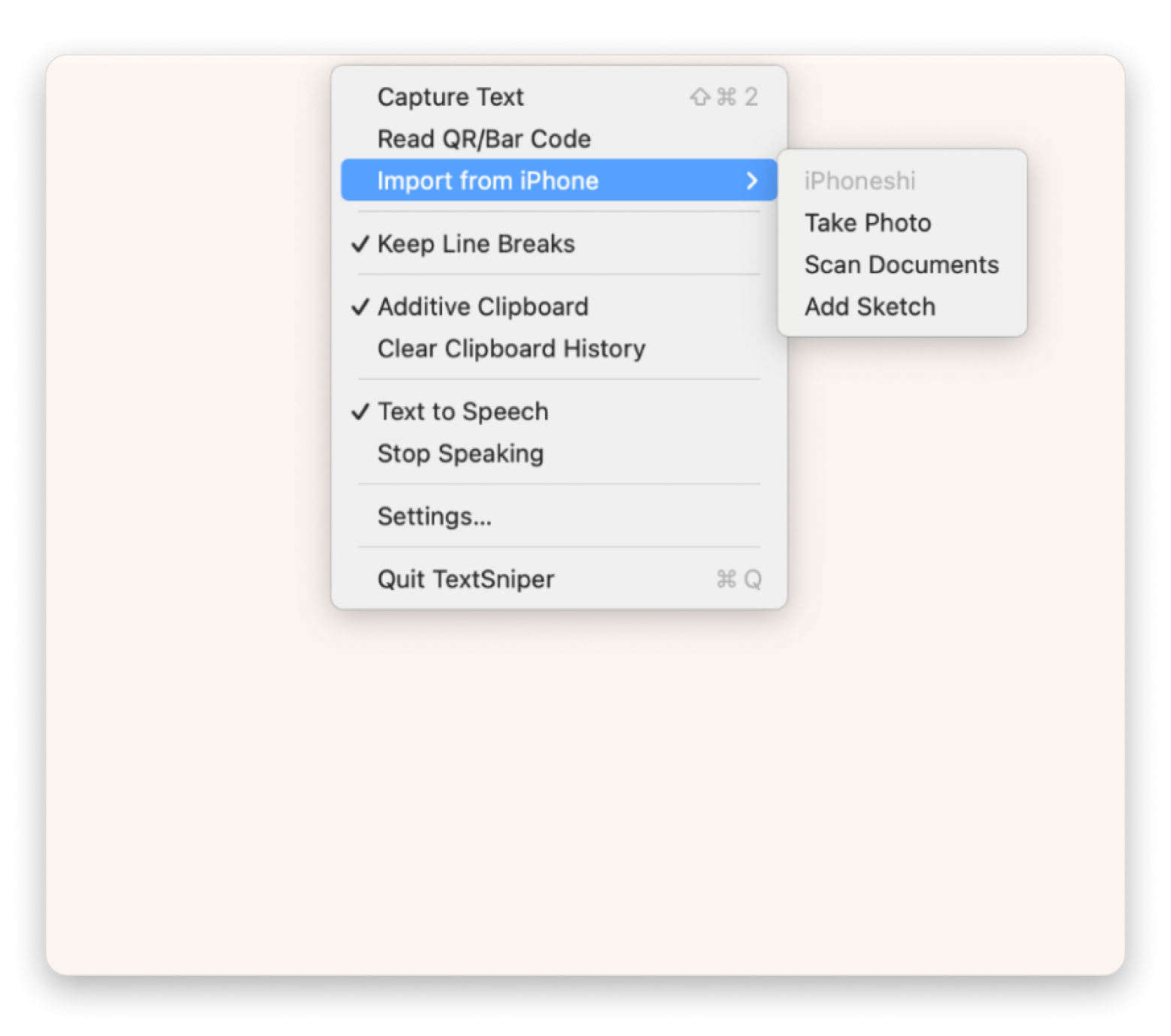Screen dimensions: 1171x1036
Task: Quit TextSniper
Action: point(465,579)
